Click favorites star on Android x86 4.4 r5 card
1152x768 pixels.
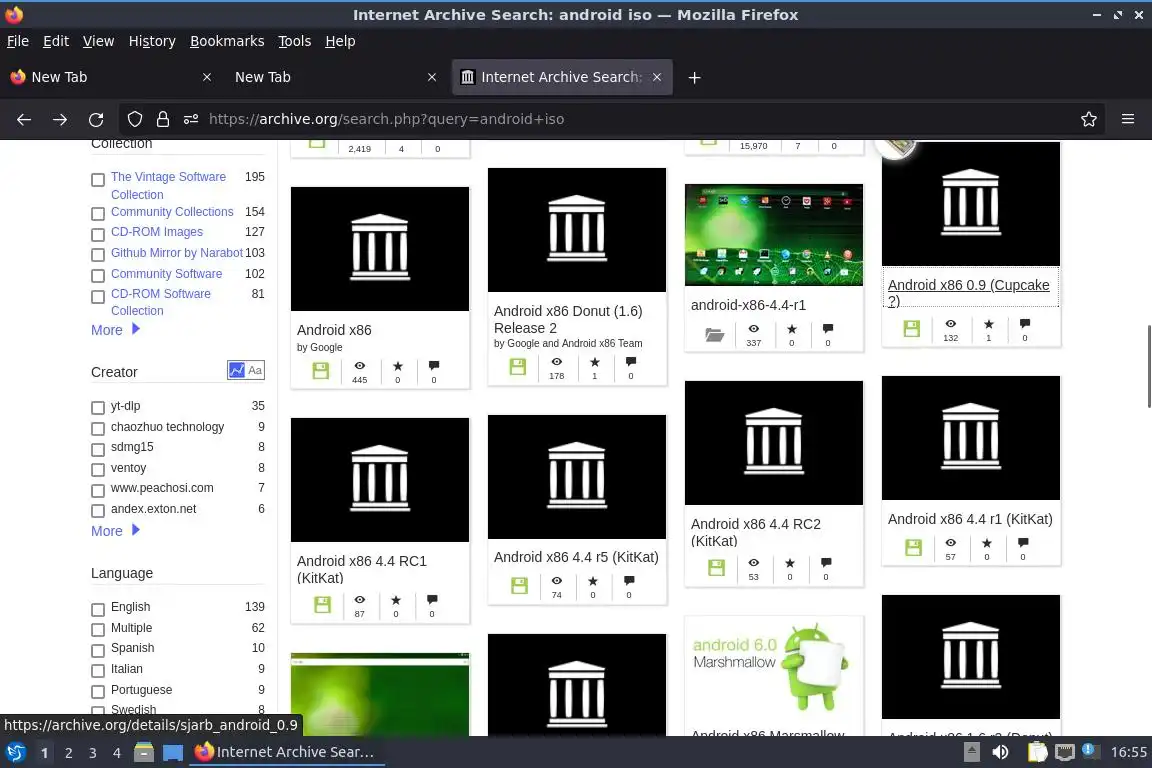click(593, 581)
